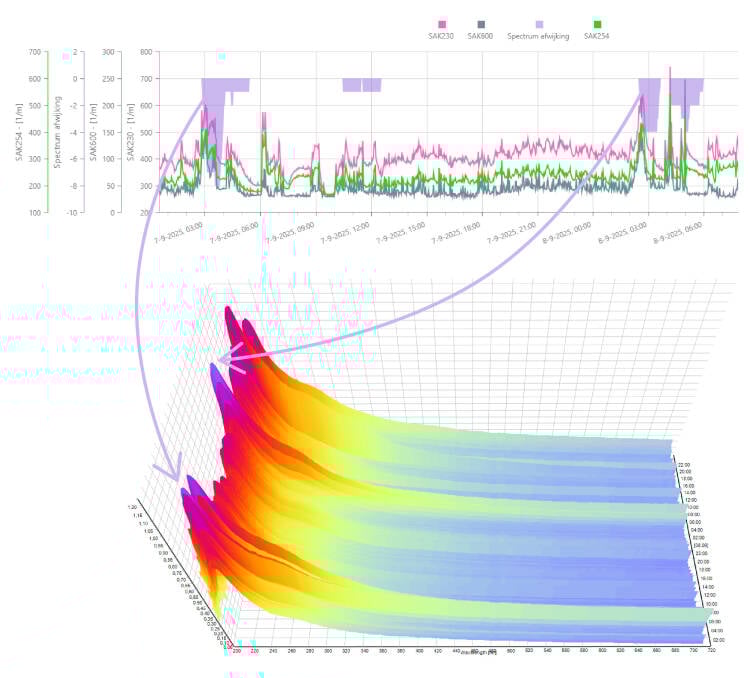
Task: Toggle the SAK254 series via its legend label
Action: [597, 36]
